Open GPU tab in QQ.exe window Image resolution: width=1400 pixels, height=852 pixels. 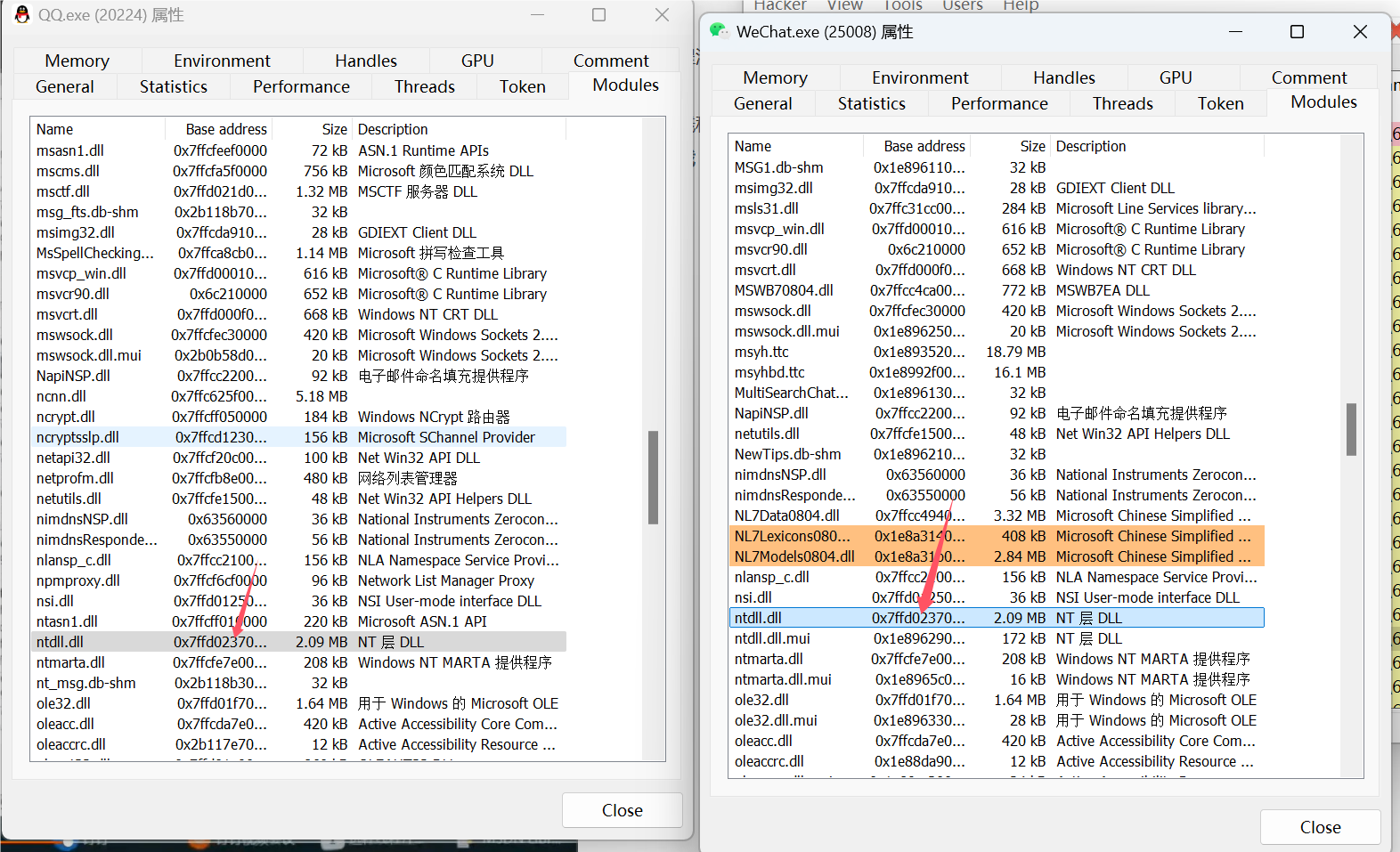coord(477,61)
